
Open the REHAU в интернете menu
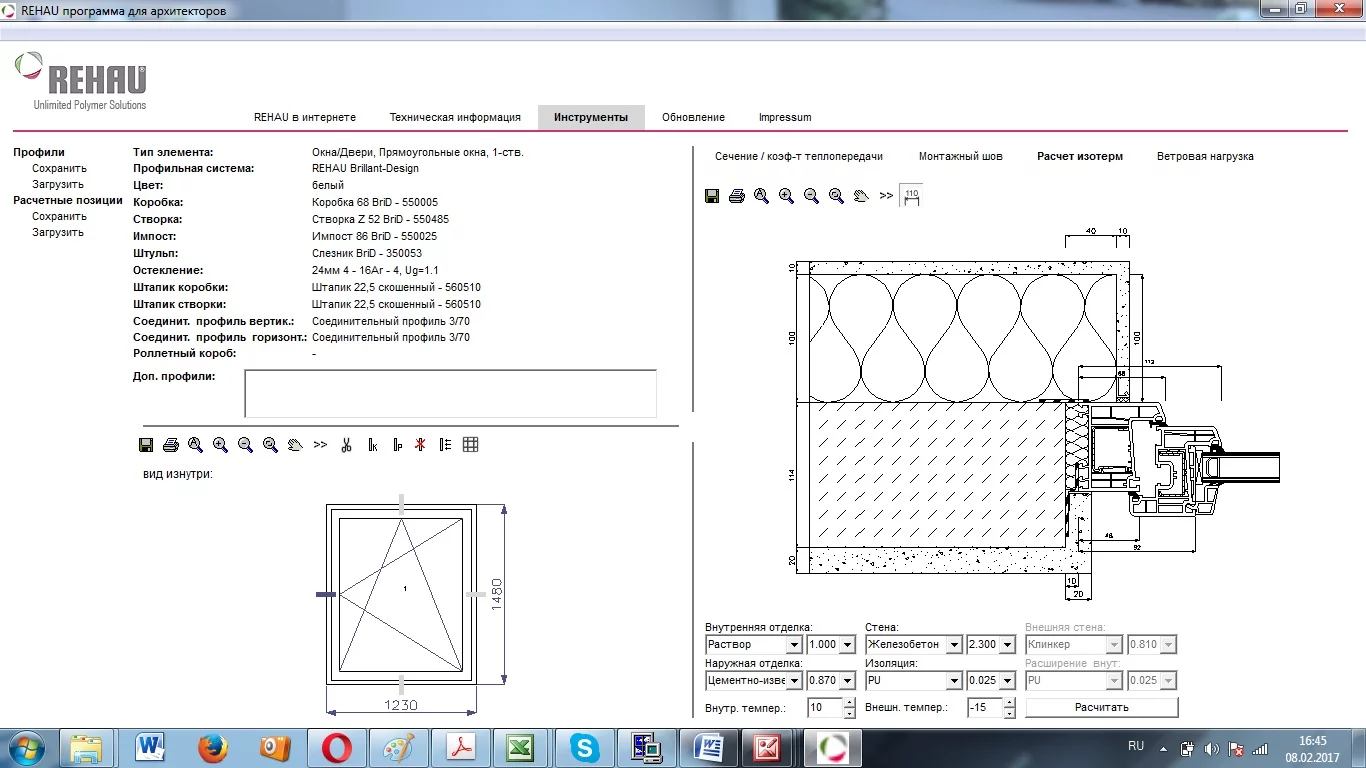click(x=305, y=117)
